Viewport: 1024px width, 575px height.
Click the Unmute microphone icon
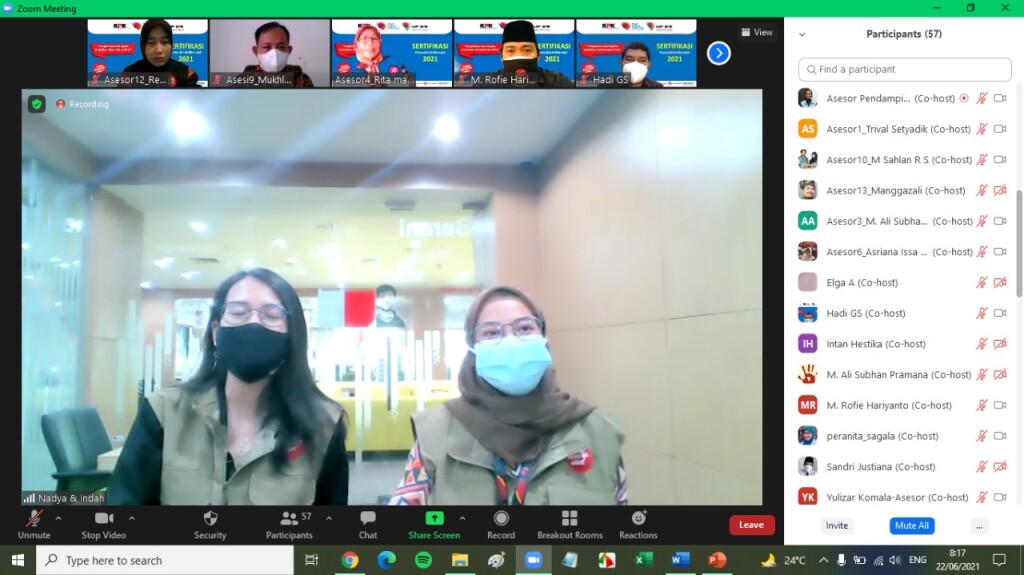point(34,519)
